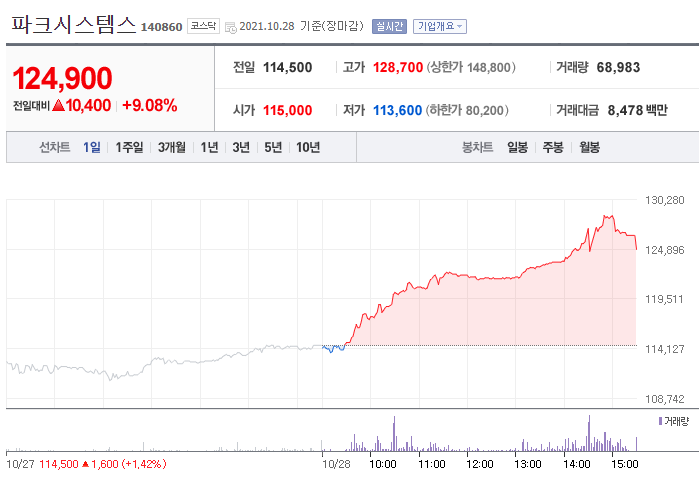The image size is (699, 482).
Task: Switch chart to 3년 range
Action: tap(241, 147)
